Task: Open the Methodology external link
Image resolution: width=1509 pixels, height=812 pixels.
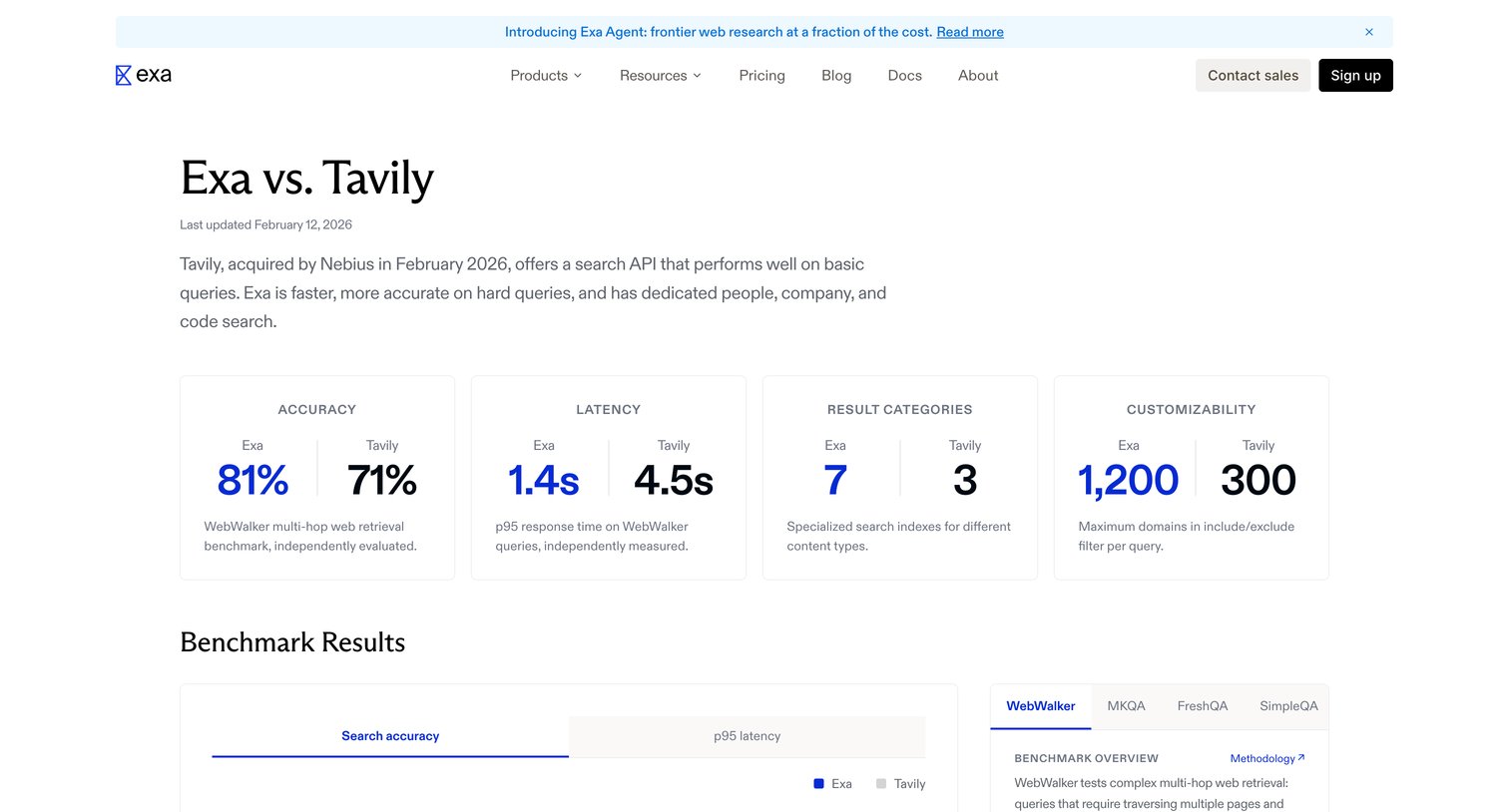Action: tap(1267, 759)
